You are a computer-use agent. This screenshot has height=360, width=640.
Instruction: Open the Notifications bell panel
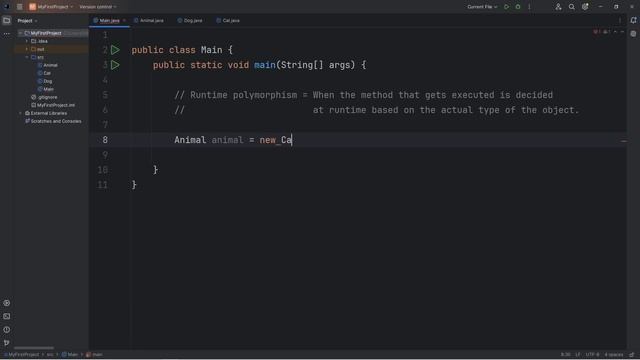(x=633, y=20)
